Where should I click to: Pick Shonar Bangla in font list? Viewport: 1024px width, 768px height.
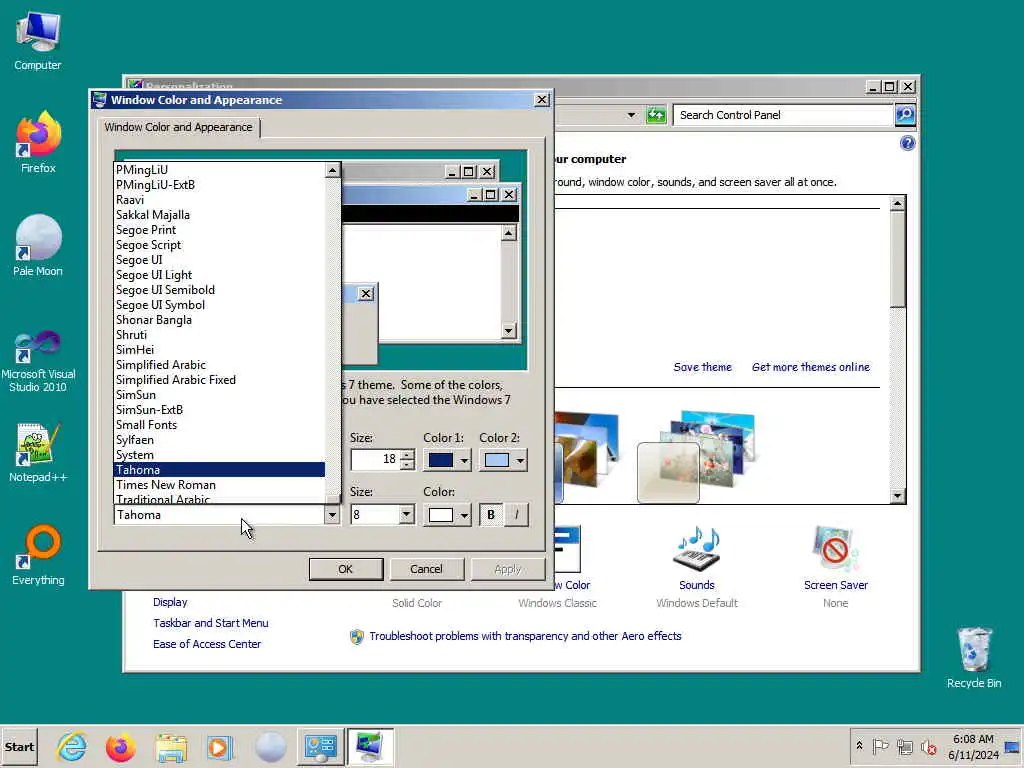219,320
